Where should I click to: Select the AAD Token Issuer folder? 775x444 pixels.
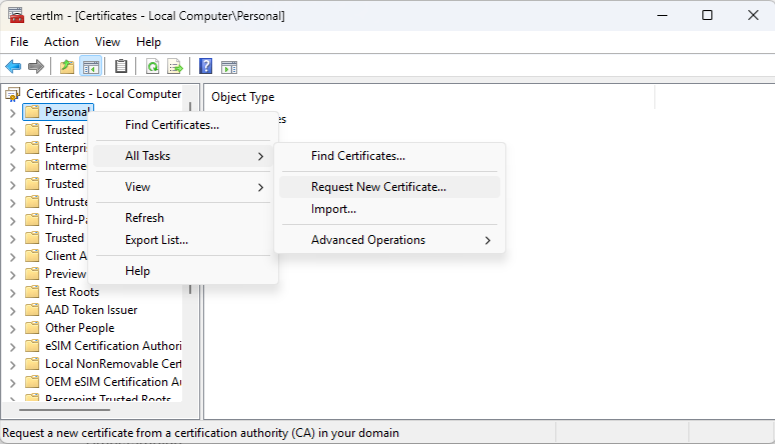tap(91, 310)
